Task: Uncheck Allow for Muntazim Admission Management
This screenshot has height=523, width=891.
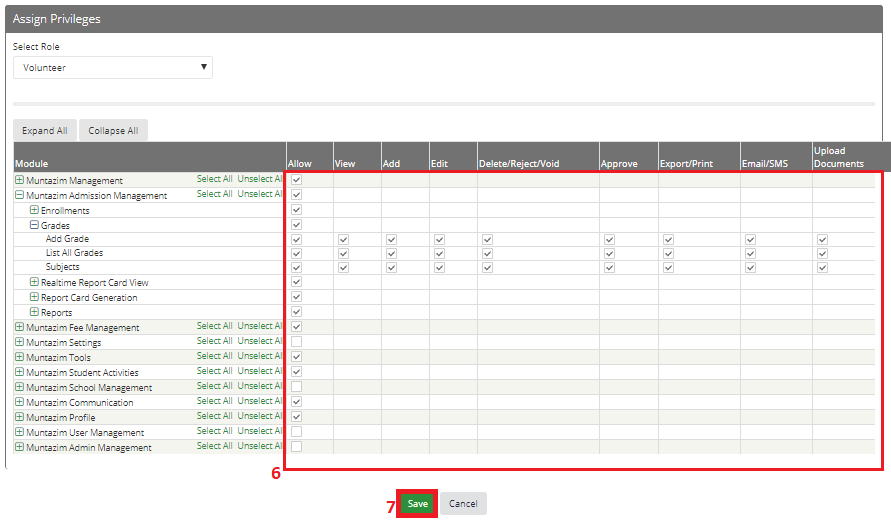Action: 297,194
